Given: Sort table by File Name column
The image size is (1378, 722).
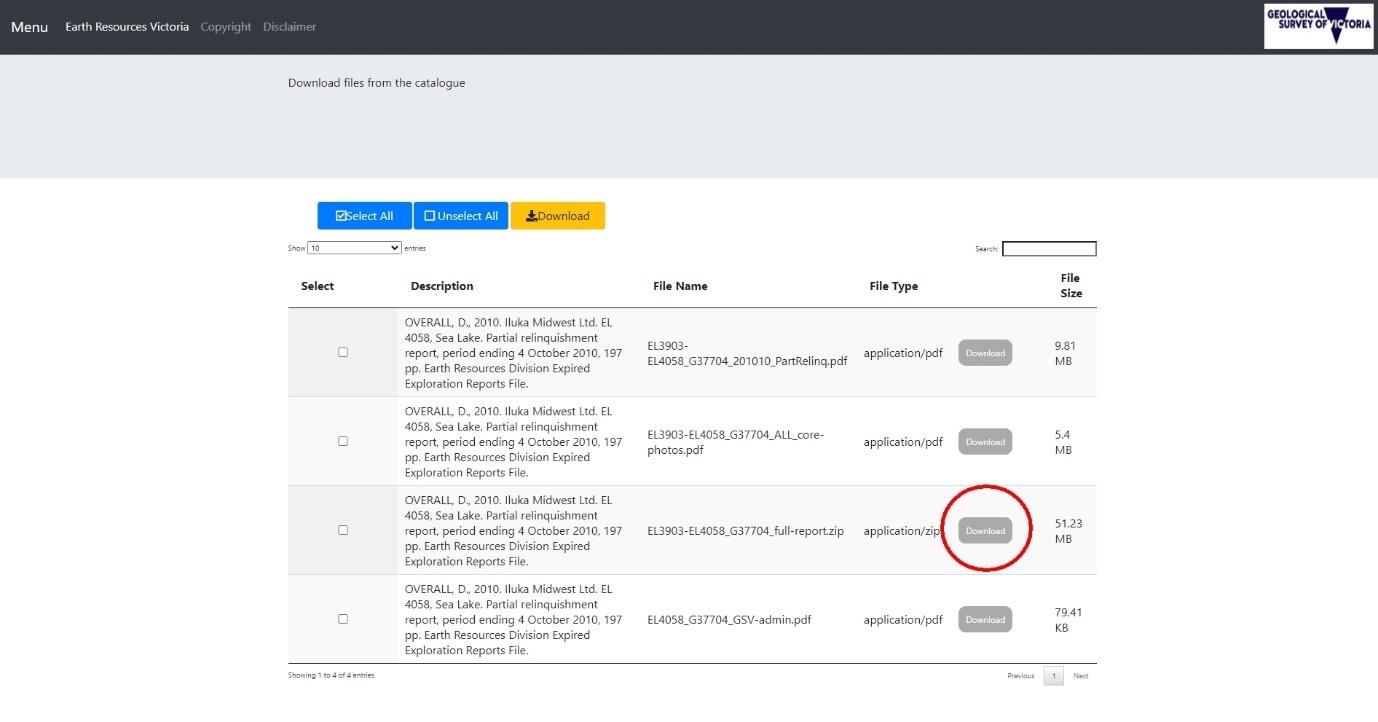Looking at the screenshot, I should [x=680, y=286].
